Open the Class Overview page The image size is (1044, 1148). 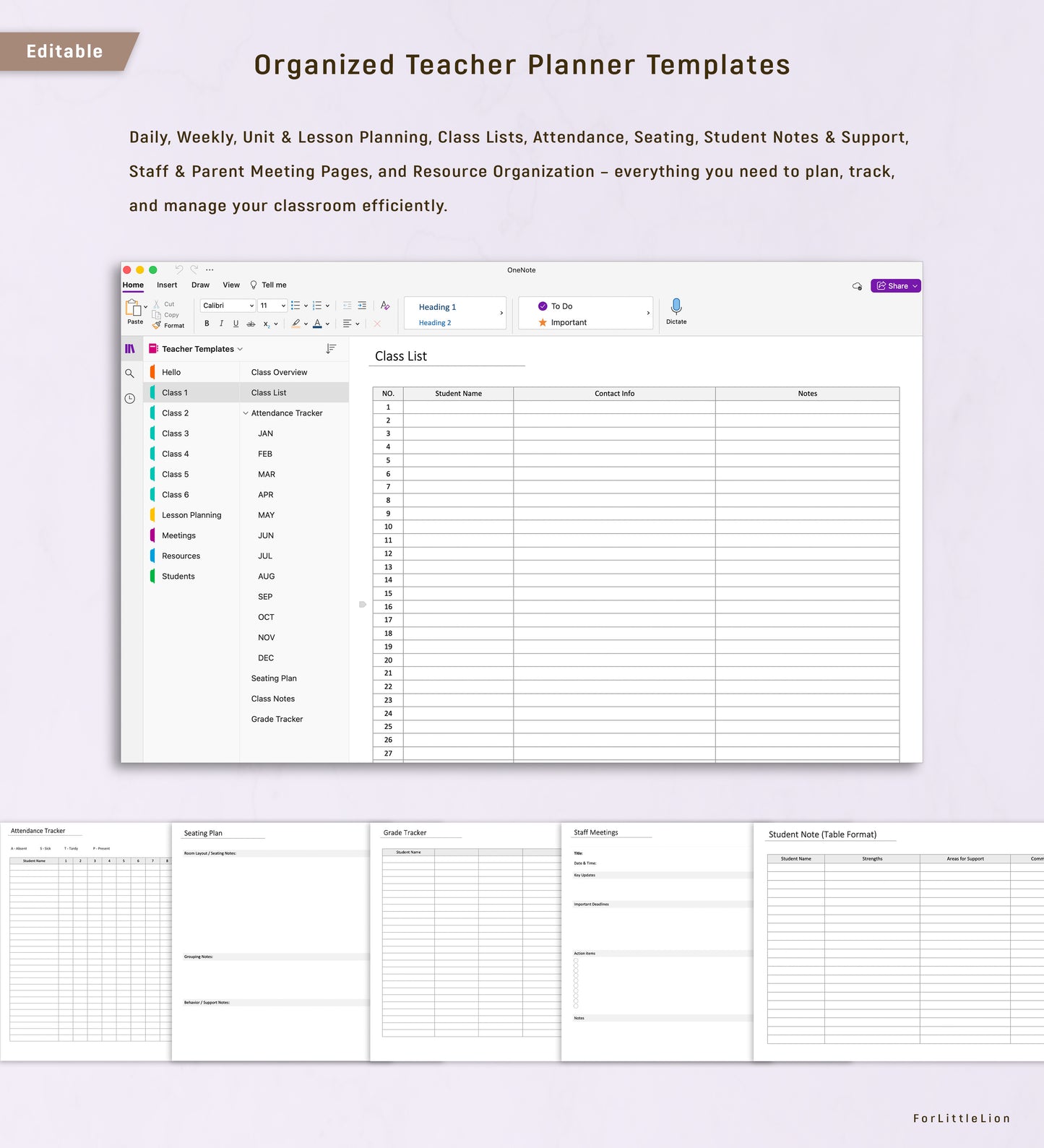[294, 372]
